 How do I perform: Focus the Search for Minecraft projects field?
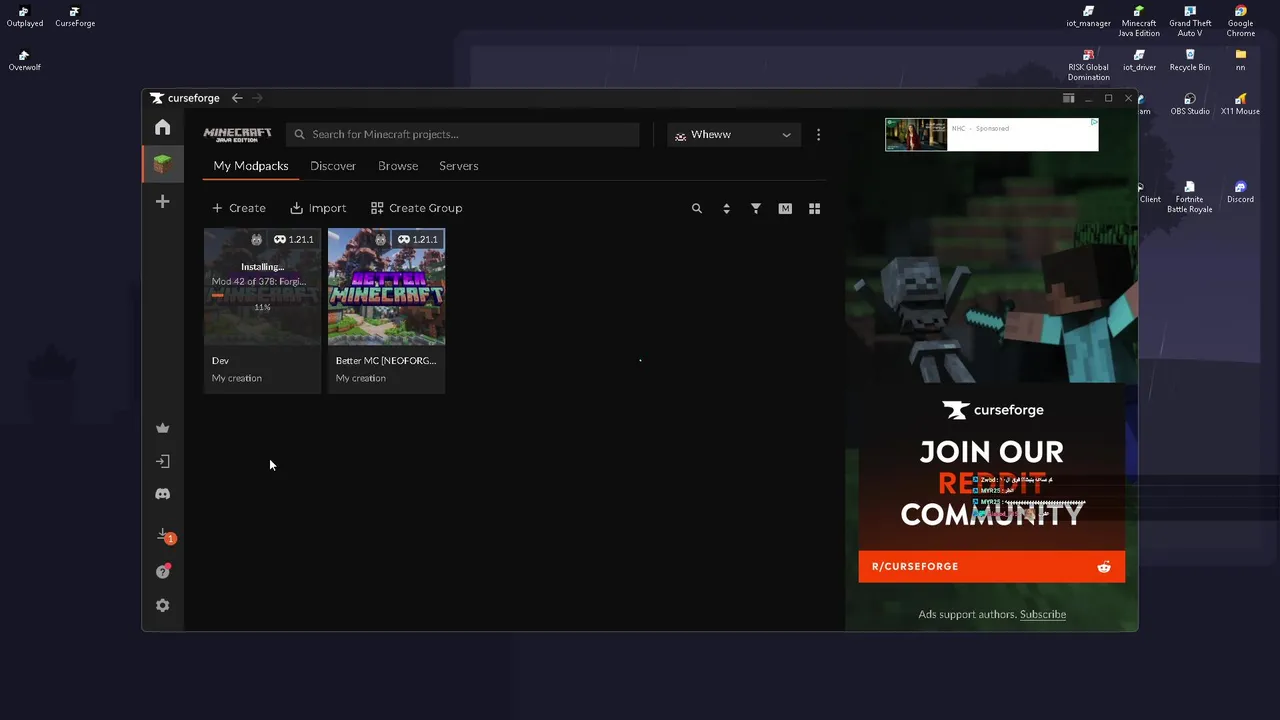[462, 134]
